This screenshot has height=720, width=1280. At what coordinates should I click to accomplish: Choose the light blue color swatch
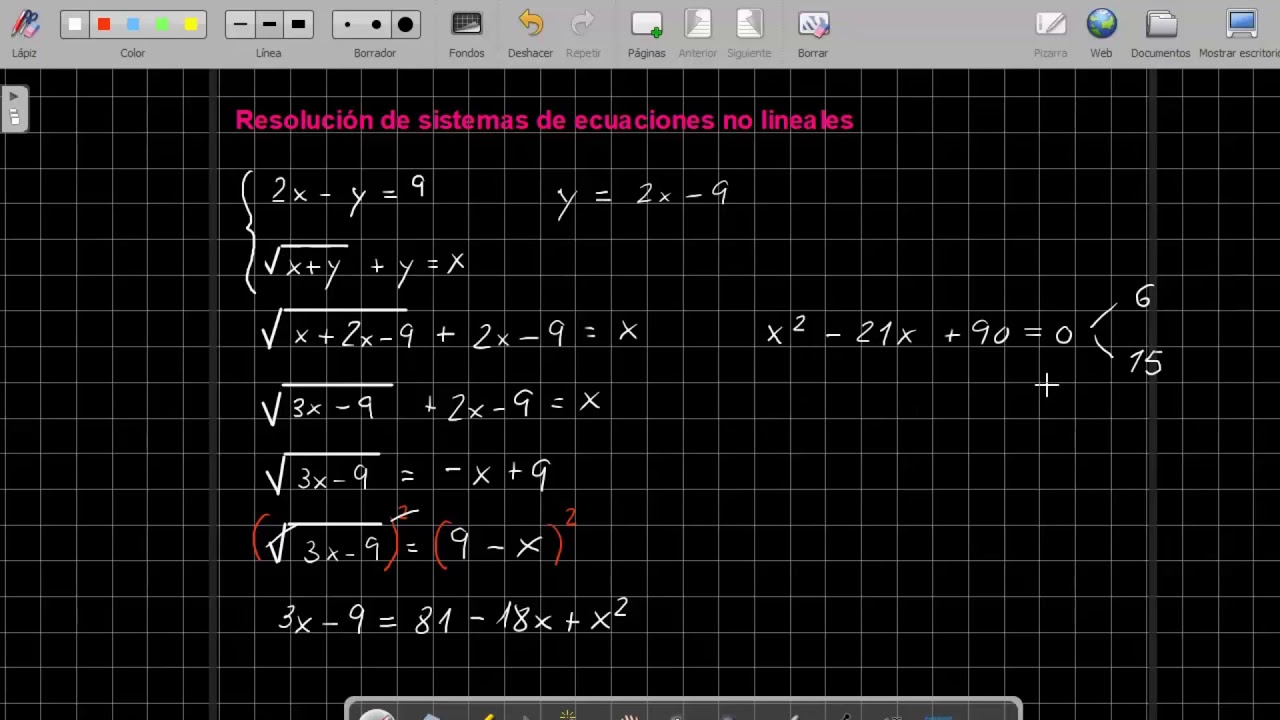click(x=133, y=24)
